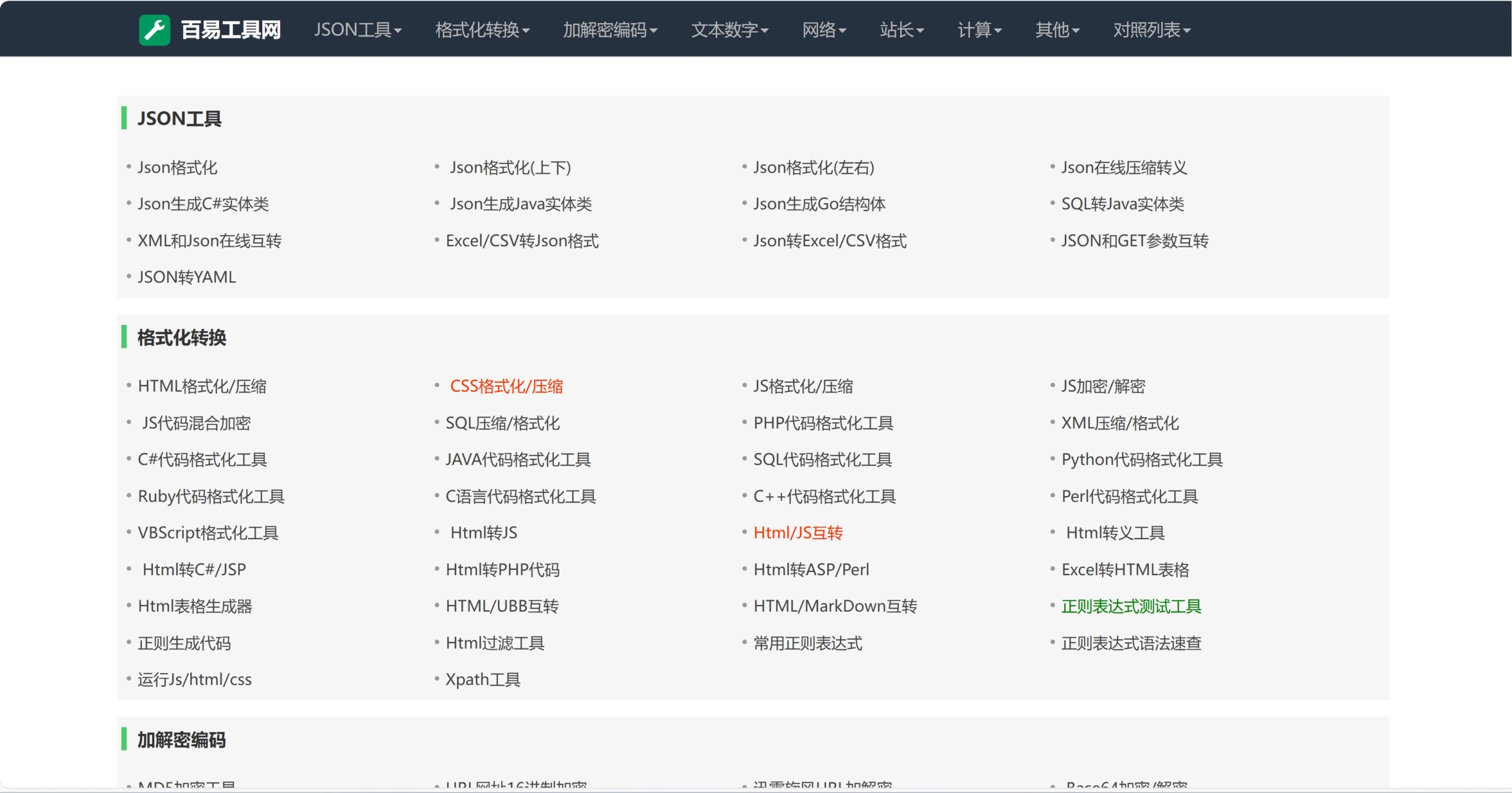
Task: Expand the 加解密编码 nav dropdown
Action: (x=610, y=30)
